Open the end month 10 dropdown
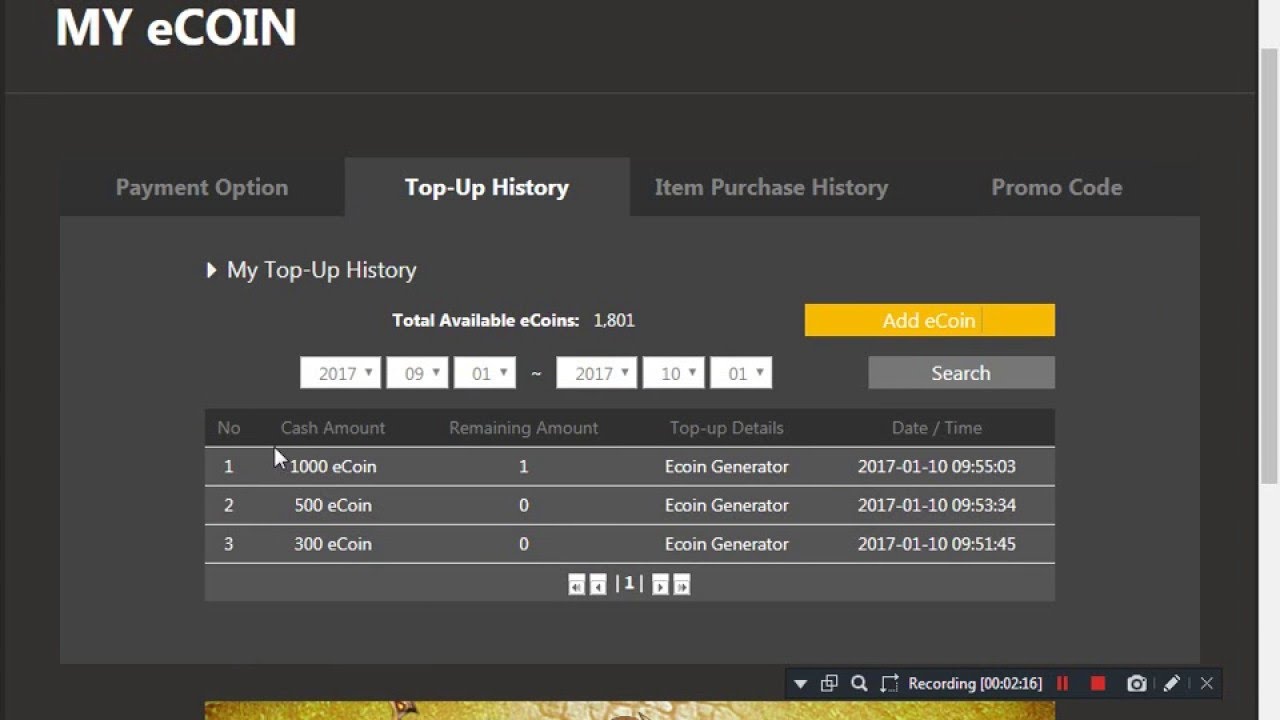 coord(673,373)
